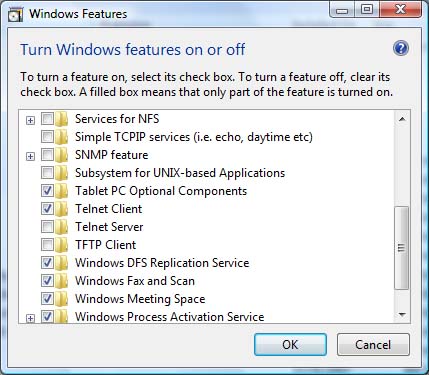Select 'Subsystem for UNIX-based Applications' text
Image resolution: width=429 pixels, height=375 pixels.
[x=180, y=173]
